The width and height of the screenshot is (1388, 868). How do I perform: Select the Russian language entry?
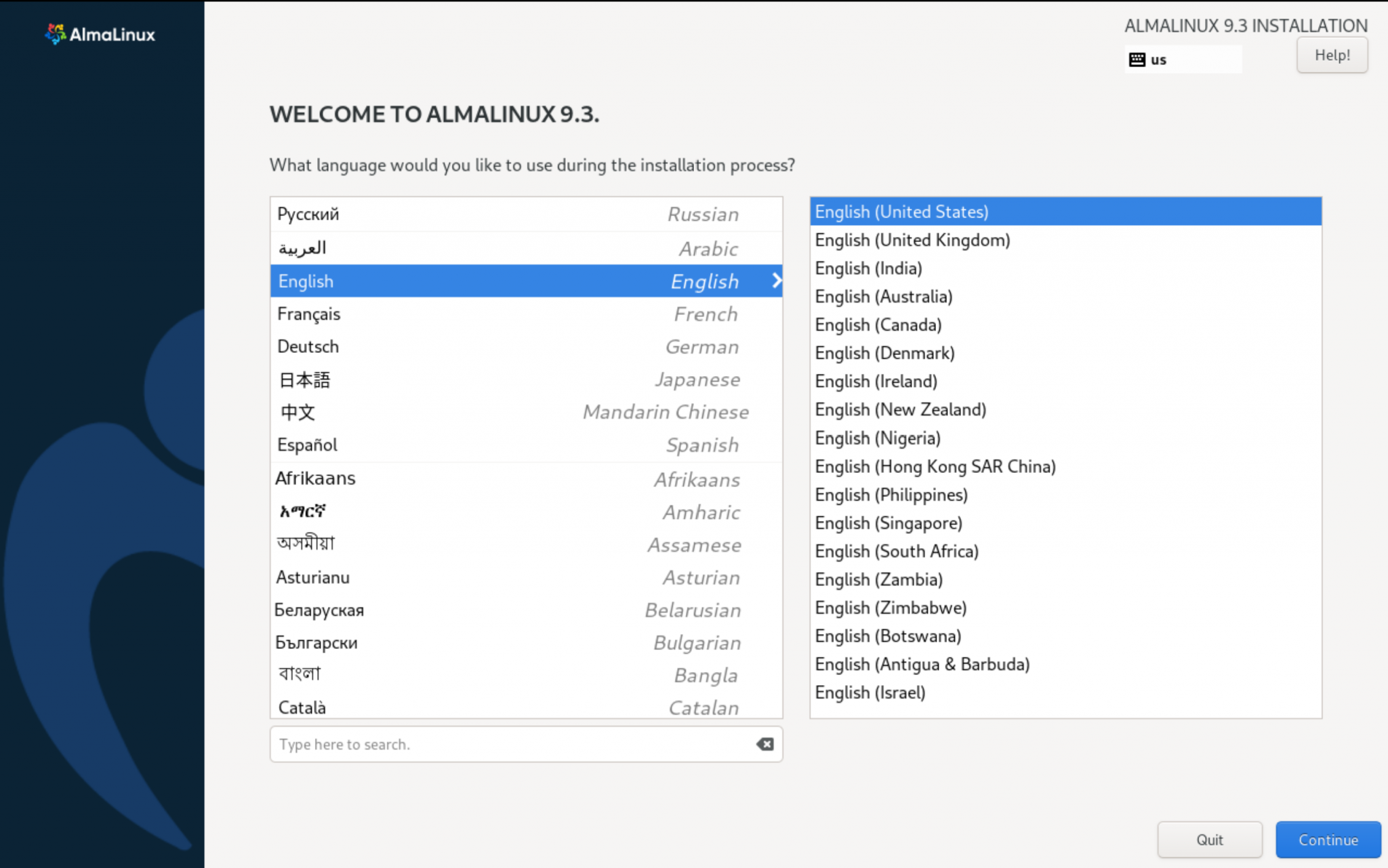click(474, 214)
